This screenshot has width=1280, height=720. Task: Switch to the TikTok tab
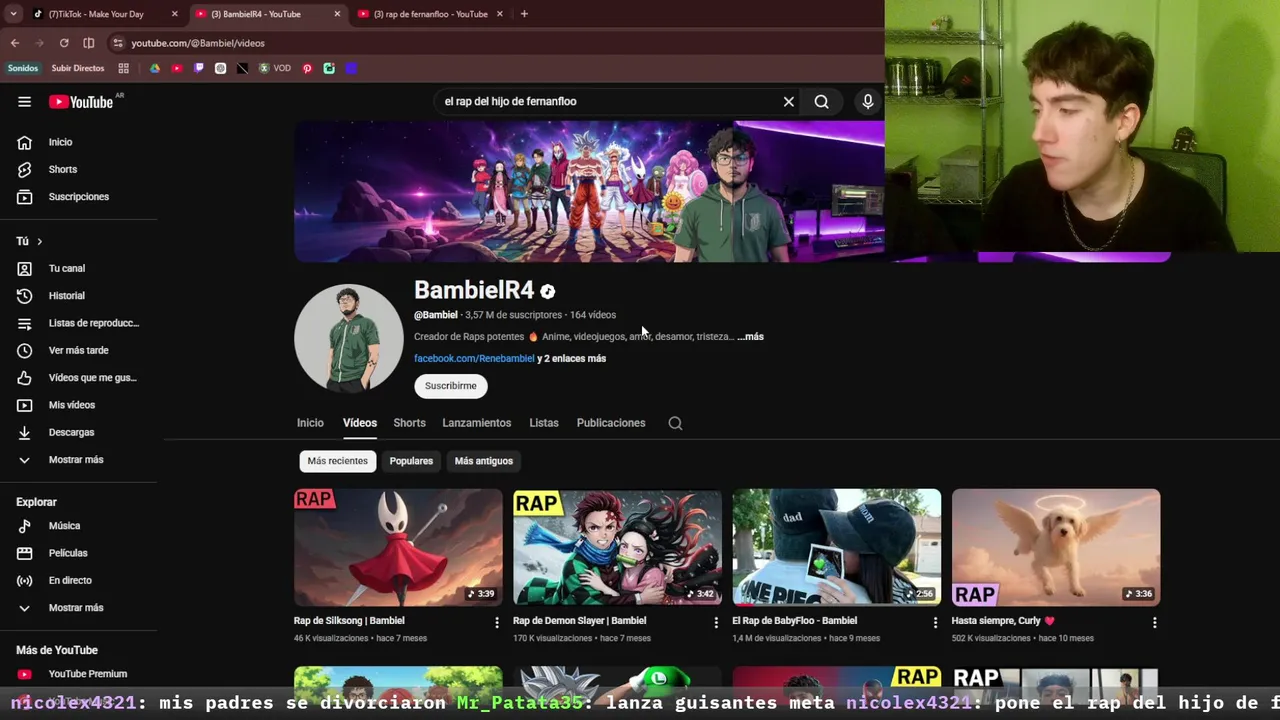[x=96, y=14]
